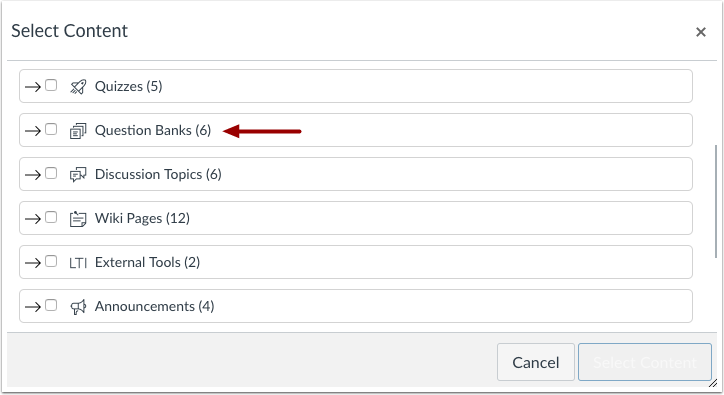Image resolution: width=724 pixels, height=395 pixels.
Task: Click the Wiki Pages document icon
Action: pyautogui.click(x=78, y=219)
